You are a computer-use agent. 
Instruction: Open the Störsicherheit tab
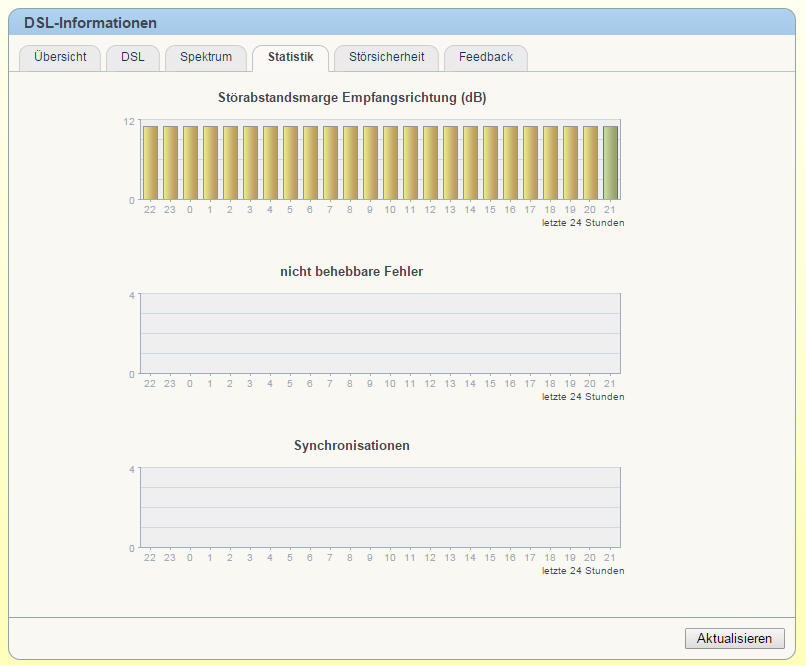pos(387,58)
